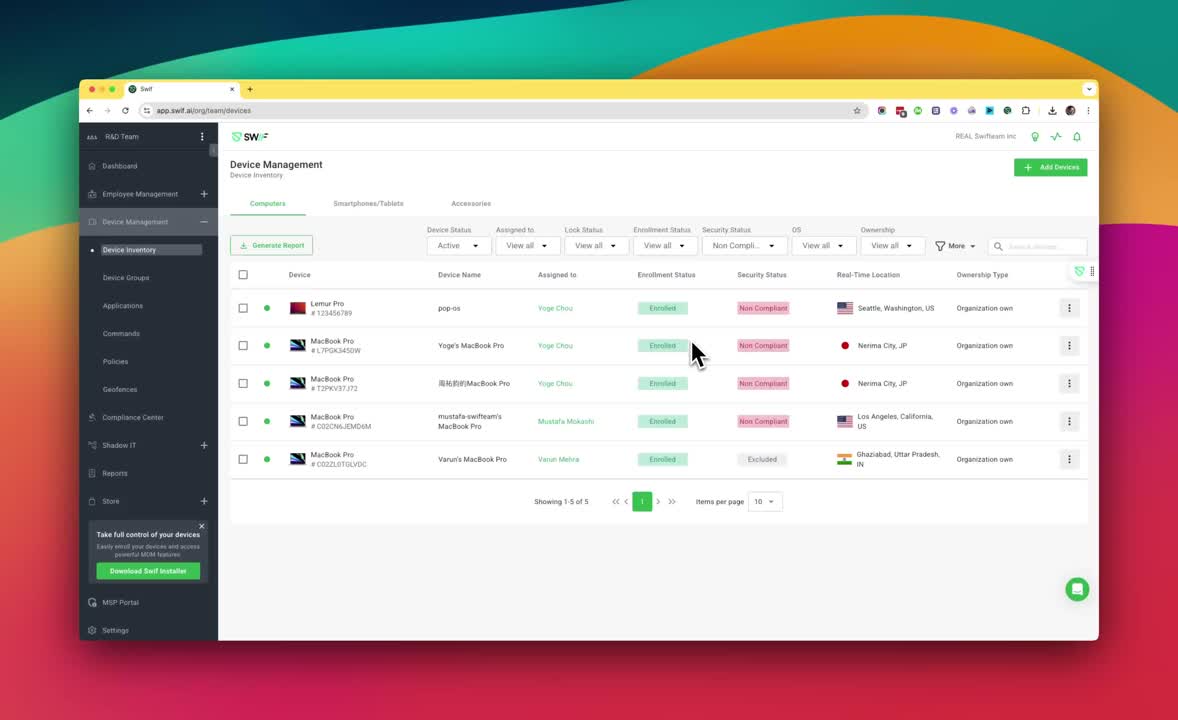Image resolution: width=1178 pixels, height=720 pixels.
Task: Open Geofences in sidebar
Action: pyautogui.click(x=119, y=389)
